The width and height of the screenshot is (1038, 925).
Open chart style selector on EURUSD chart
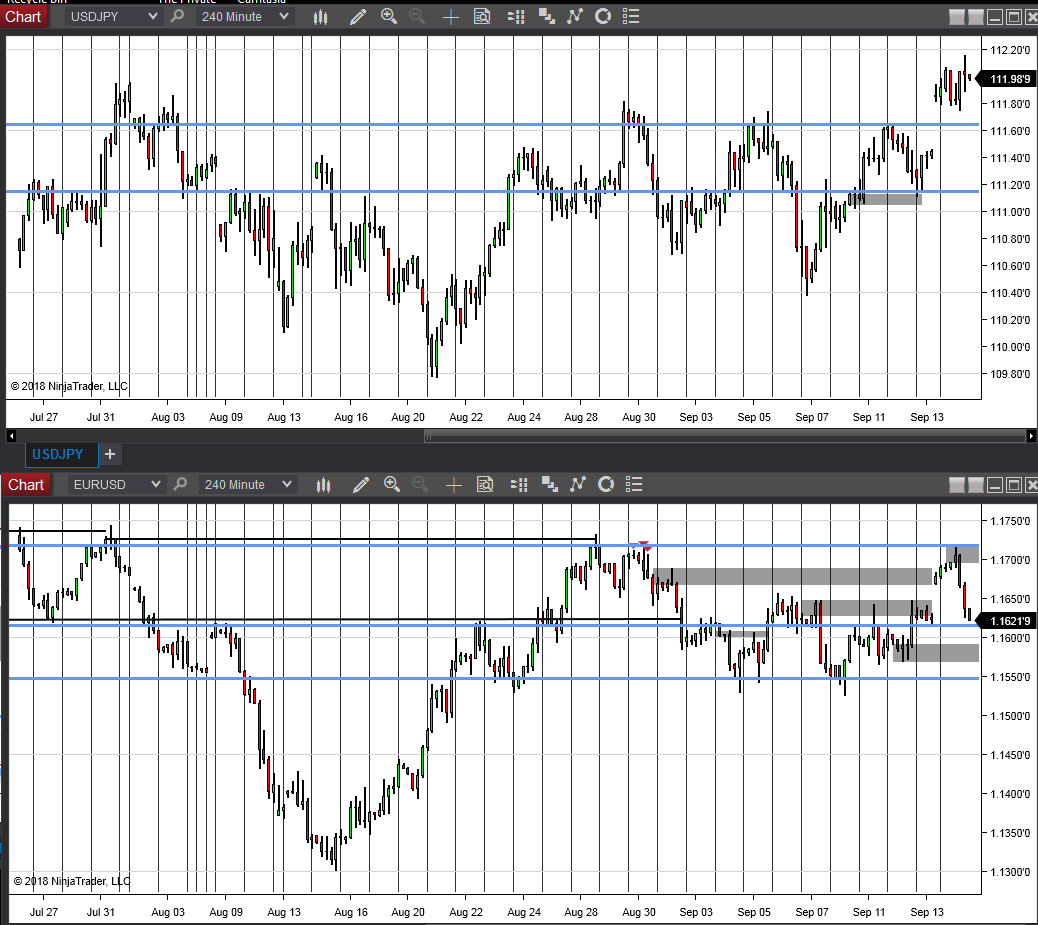[x=323, y=485]
